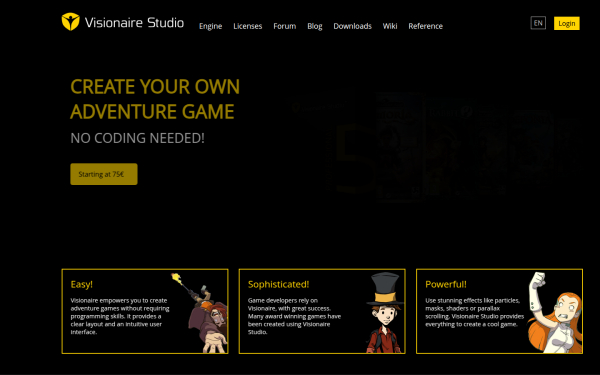Viewport: 600px width, 375px height.
Task: Click the CREATE YOUR OWN ADVENTURE GAME headline
Action: (155, 99)
